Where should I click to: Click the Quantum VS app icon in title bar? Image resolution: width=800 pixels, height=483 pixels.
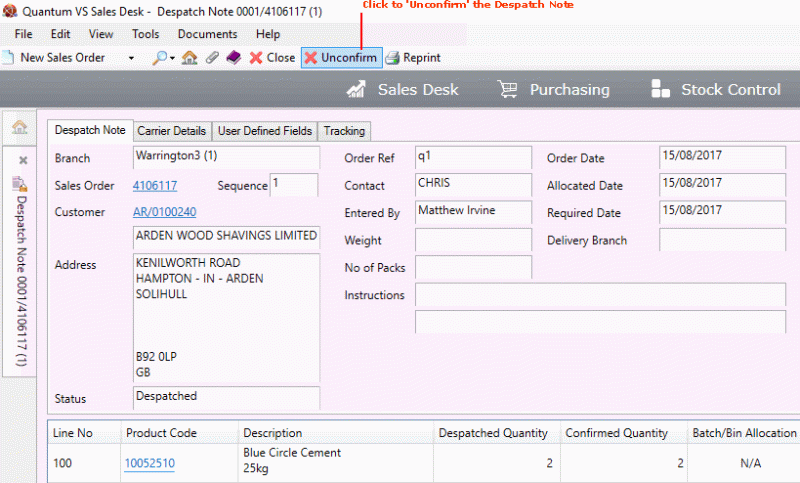pos(9,11)
